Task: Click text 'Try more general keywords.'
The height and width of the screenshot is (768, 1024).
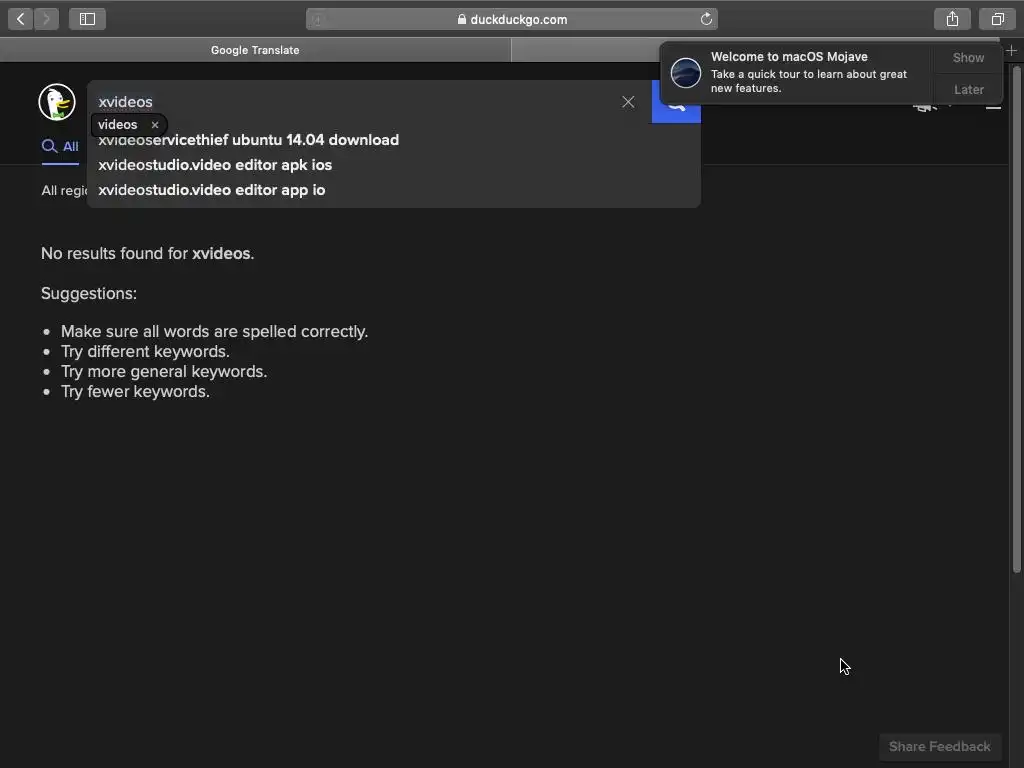Action: (164, 372)
